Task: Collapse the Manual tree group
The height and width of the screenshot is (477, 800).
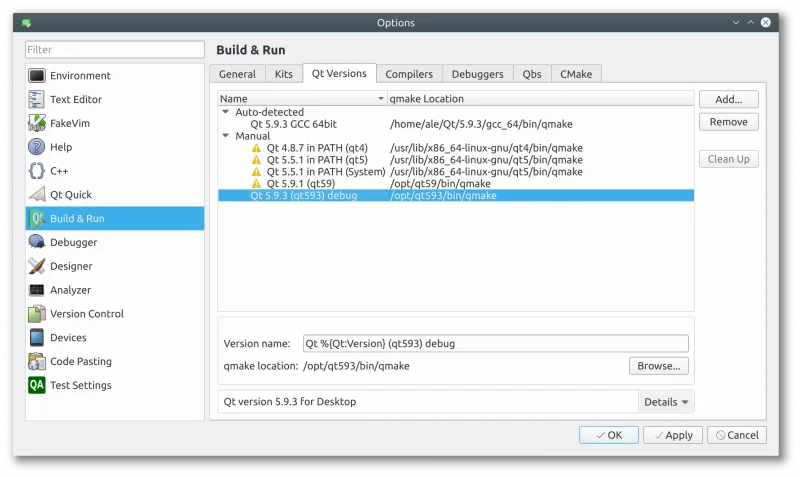Action: click(226, 136)
